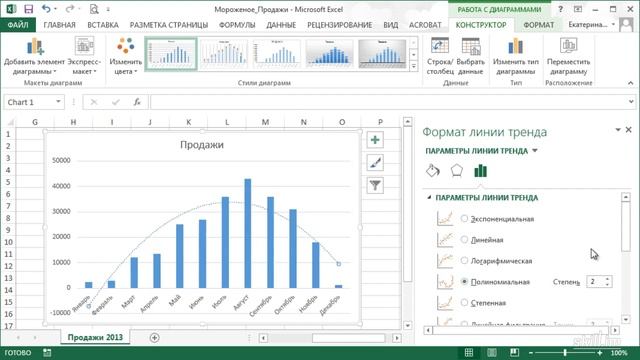Increase polynomial Степень value
This screenshot has height=360, width=640.
(607, 279)
